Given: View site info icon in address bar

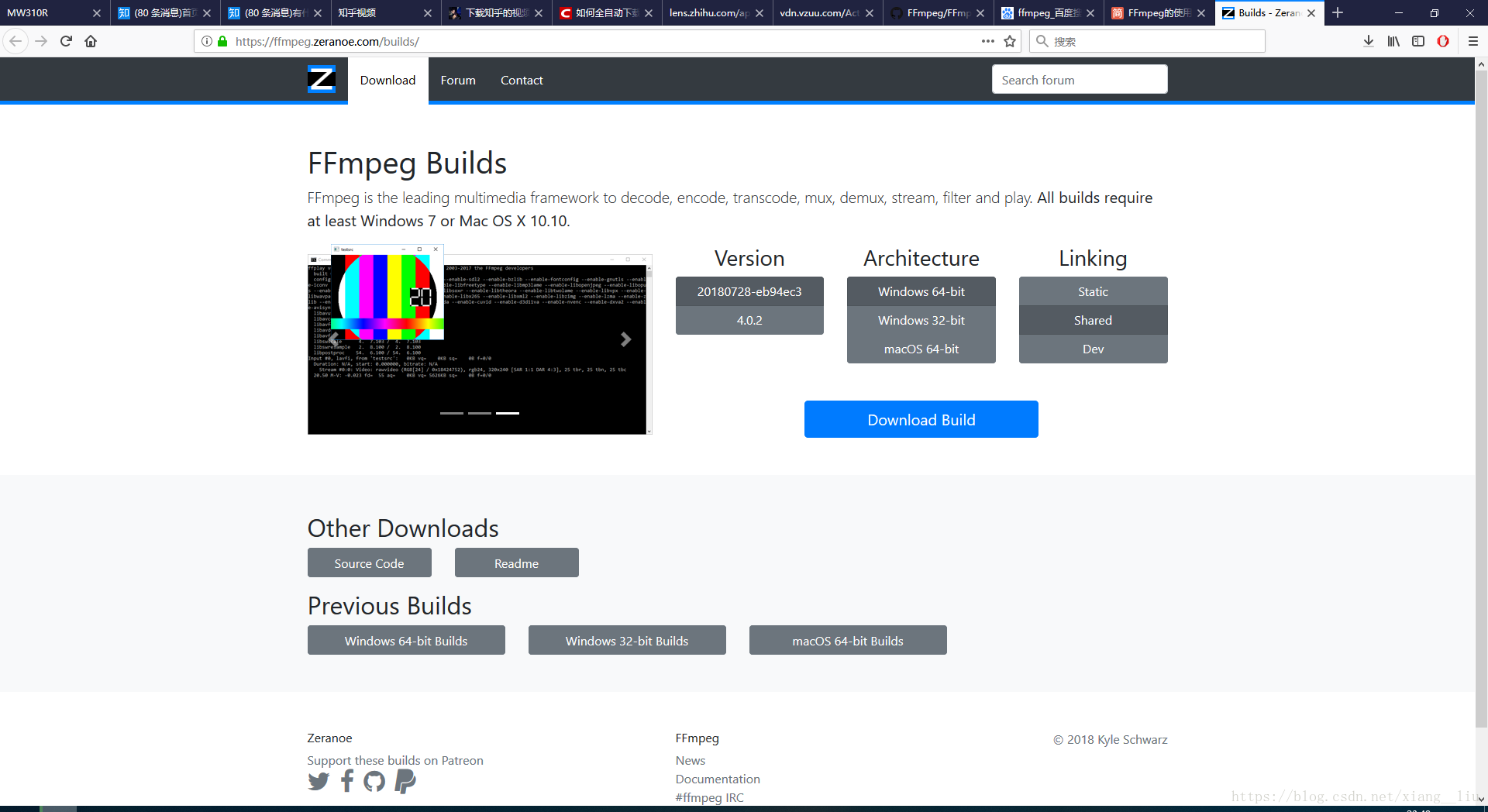Looking at the screenshot, I should [x=207, y=41].
